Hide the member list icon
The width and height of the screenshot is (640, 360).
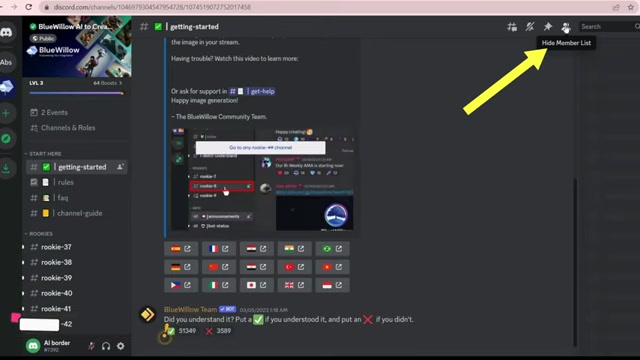(x=565, y=27)
